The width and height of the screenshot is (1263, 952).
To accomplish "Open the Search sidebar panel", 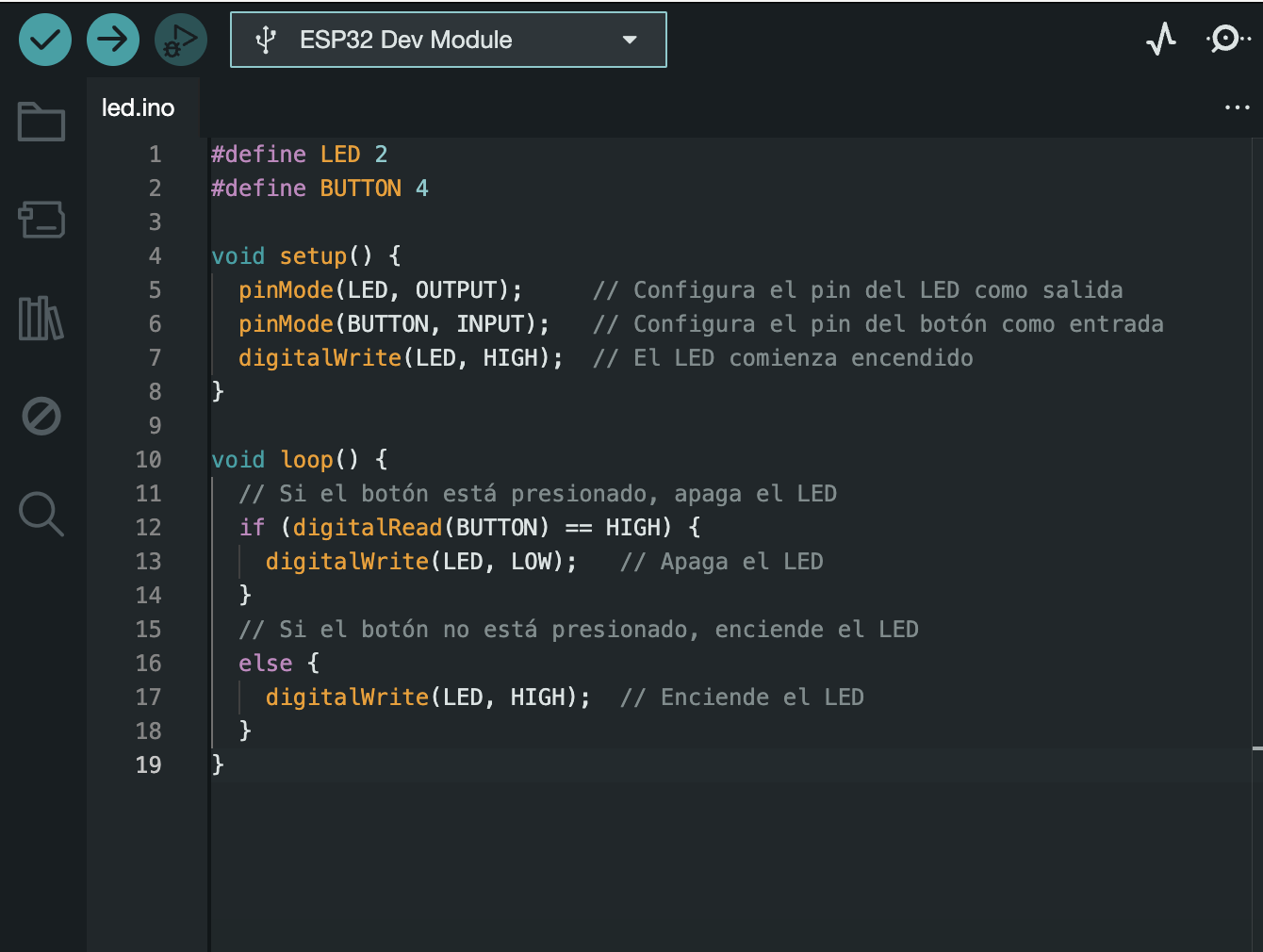I will (41, 514).
